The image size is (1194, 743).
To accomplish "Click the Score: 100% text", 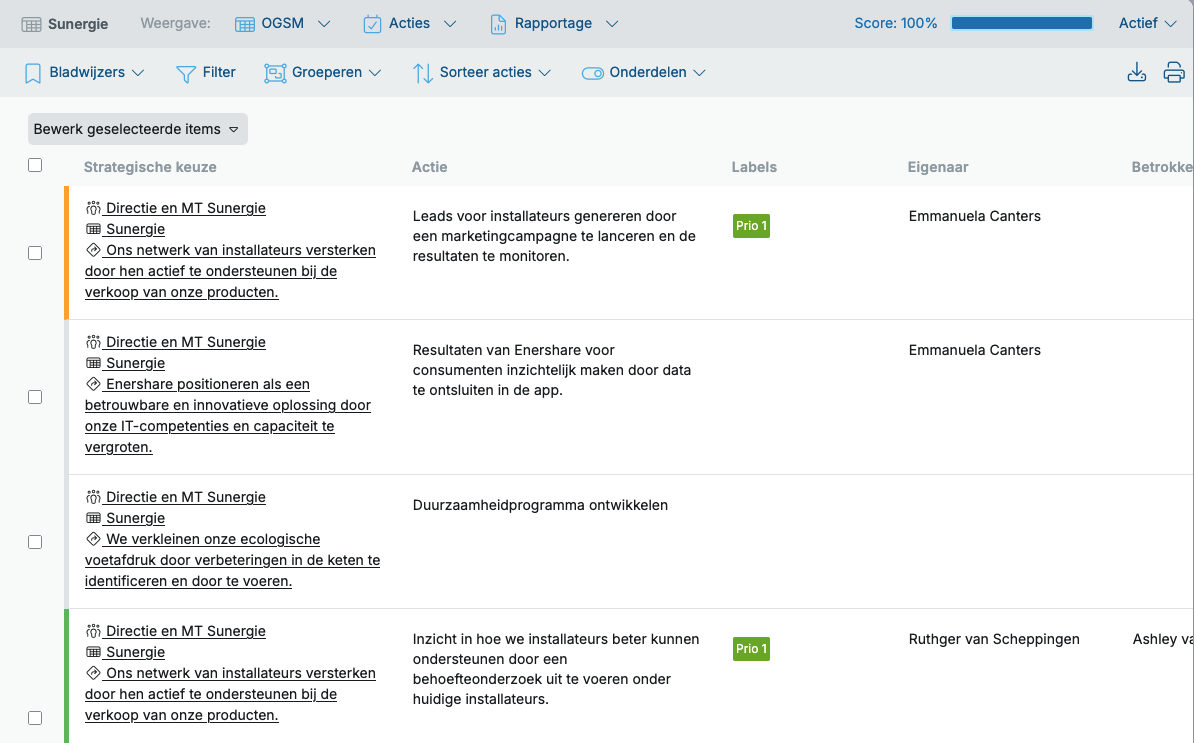I will (x=896, y=24).
